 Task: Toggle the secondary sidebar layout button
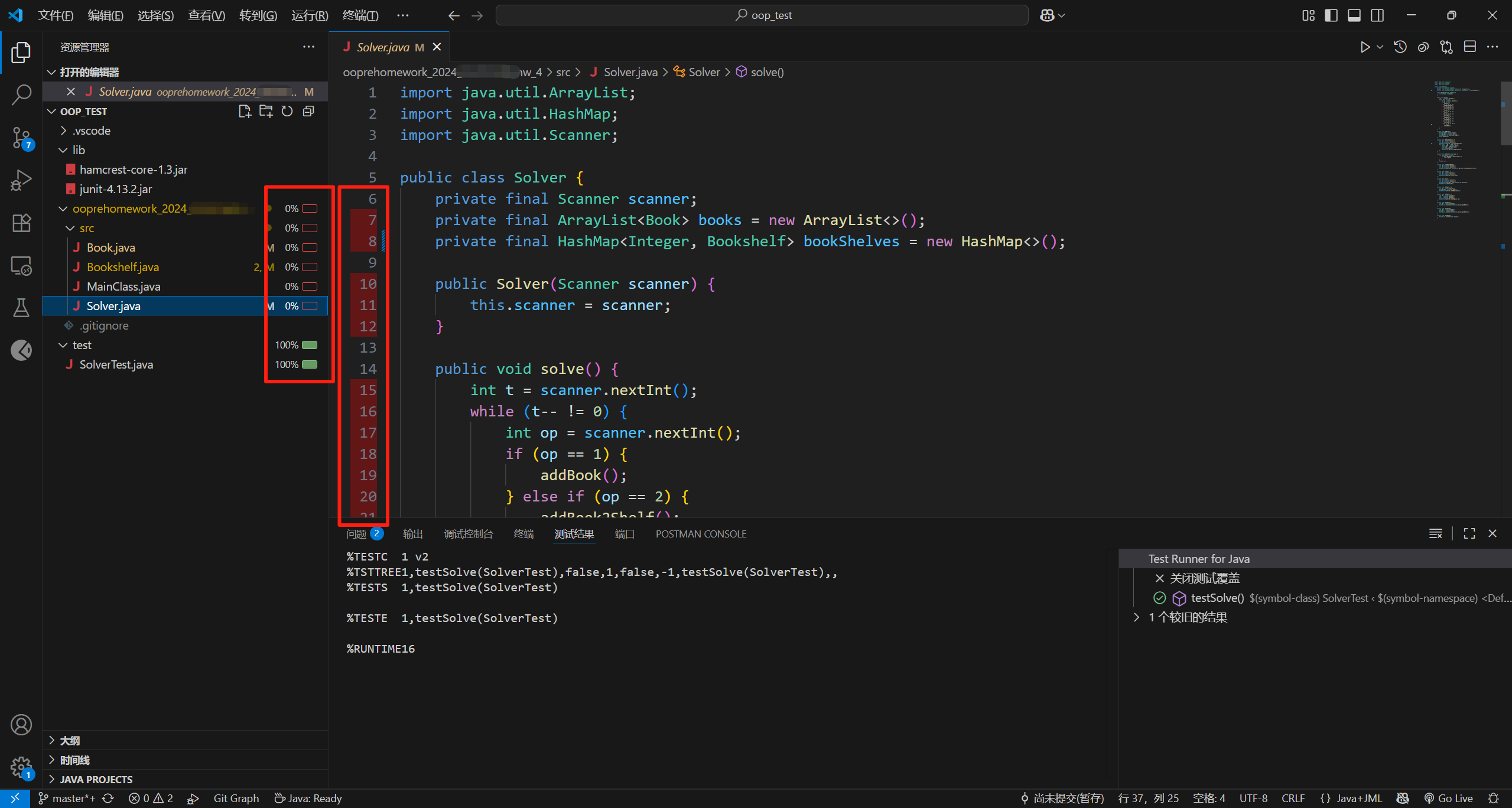click(x=1377, y=15)
